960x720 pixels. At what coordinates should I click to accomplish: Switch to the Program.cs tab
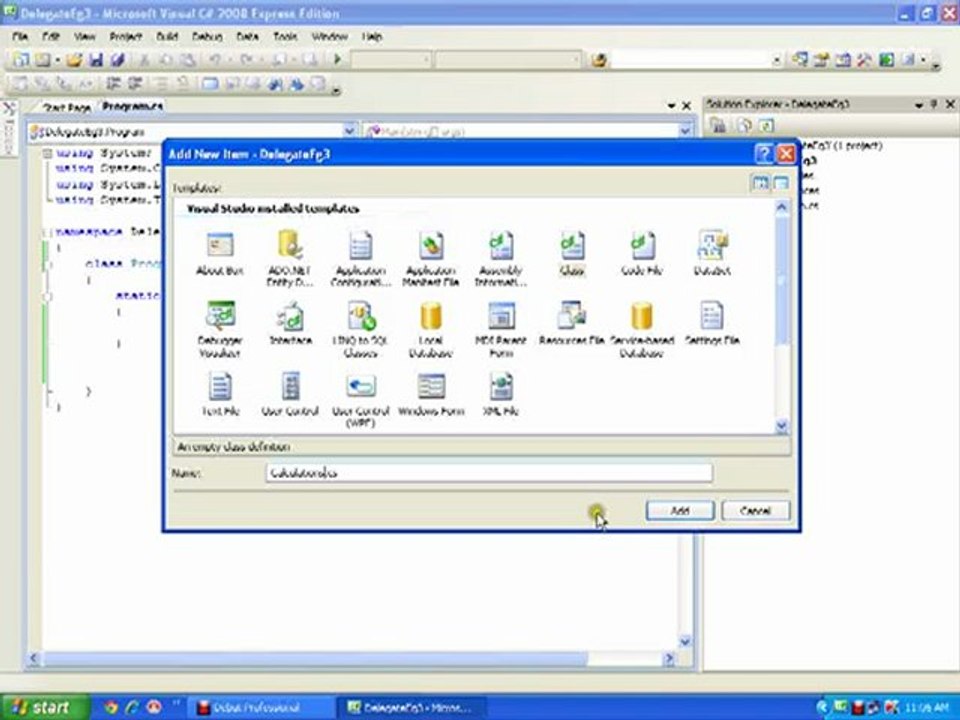132,107
